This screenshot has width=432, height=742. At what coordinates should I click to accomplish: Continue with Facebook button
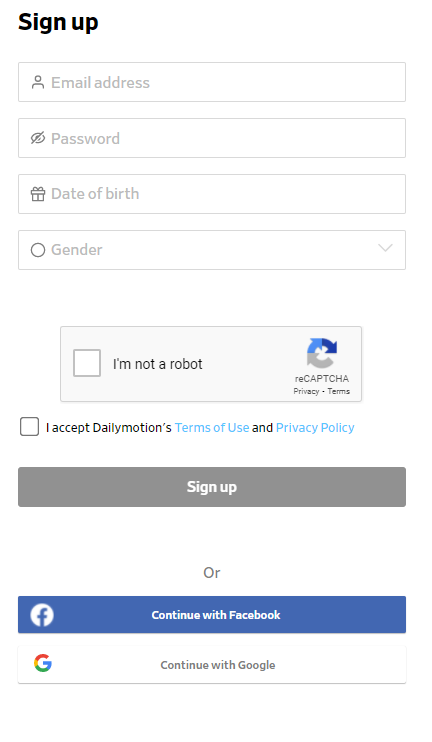[212, 615]
